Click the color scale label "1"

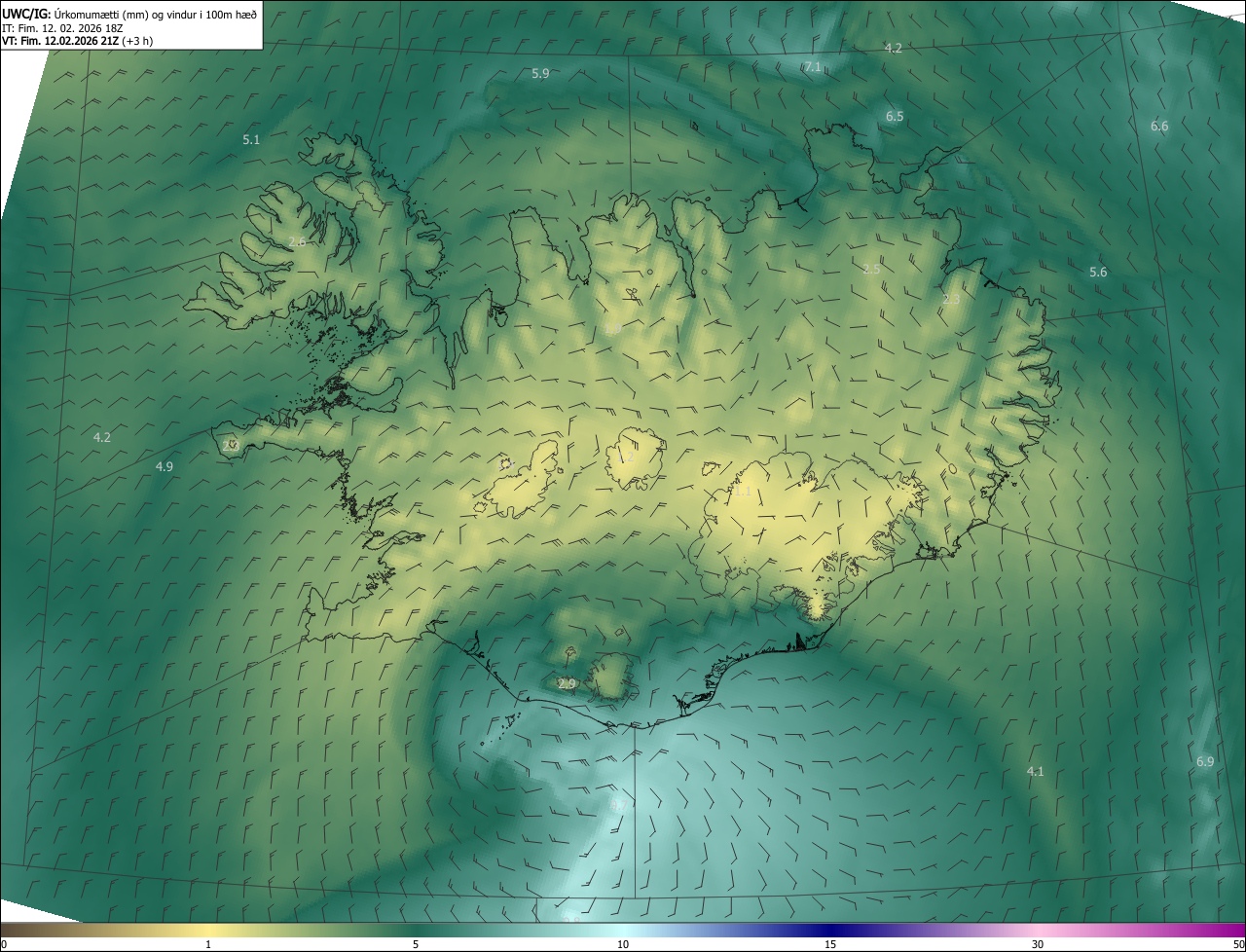[208, 944]
